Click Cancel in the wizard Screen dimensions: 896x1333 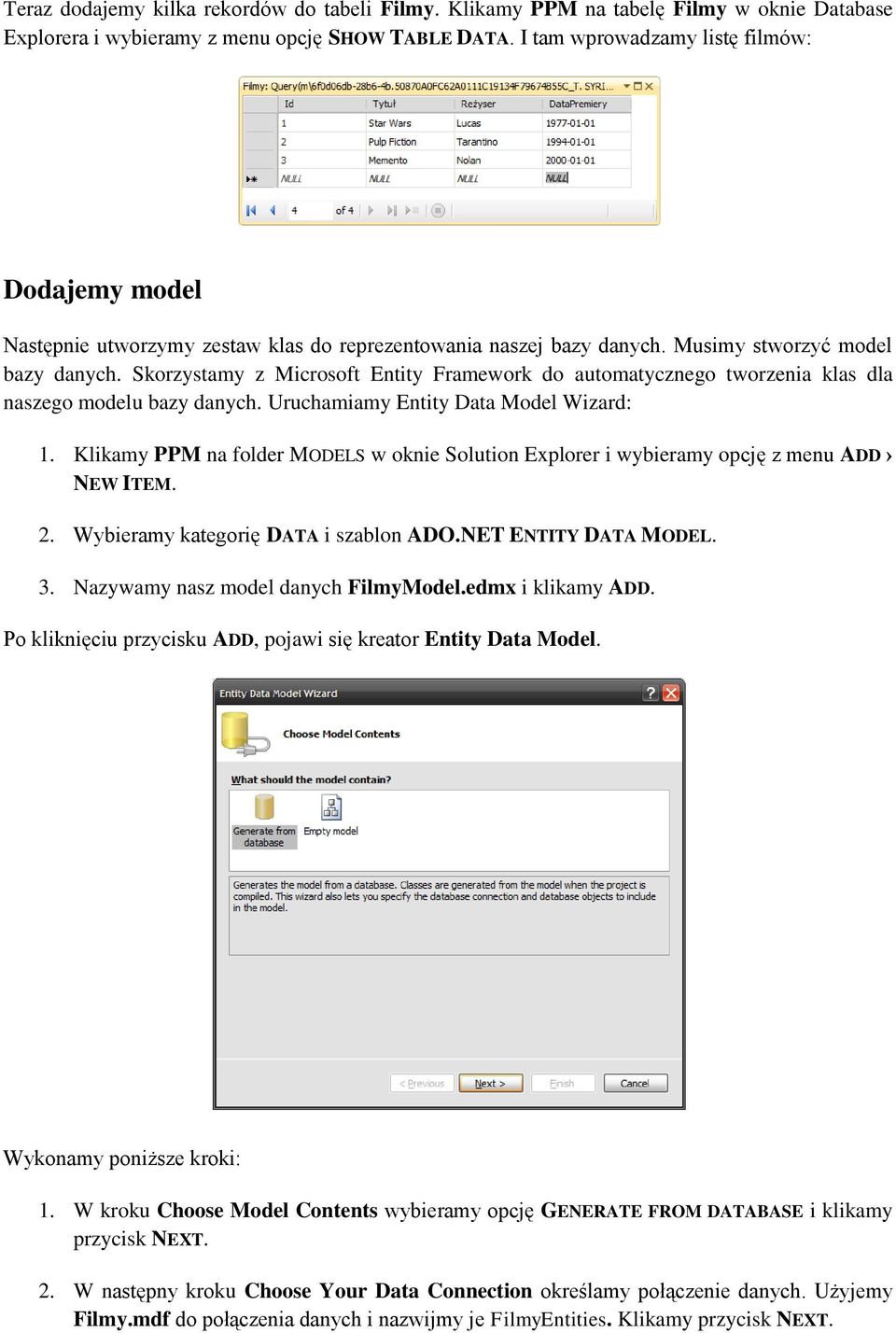tap(635, 1083)
